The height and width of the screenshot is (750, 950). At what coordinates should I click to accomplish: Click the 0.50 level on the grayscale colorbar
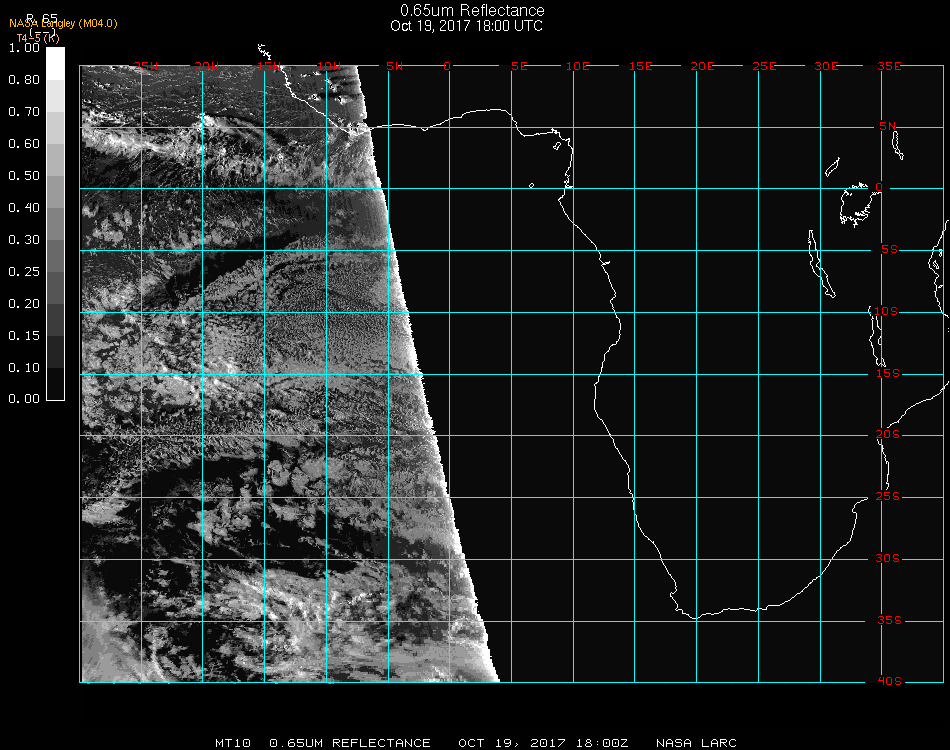tap(56, 177)
